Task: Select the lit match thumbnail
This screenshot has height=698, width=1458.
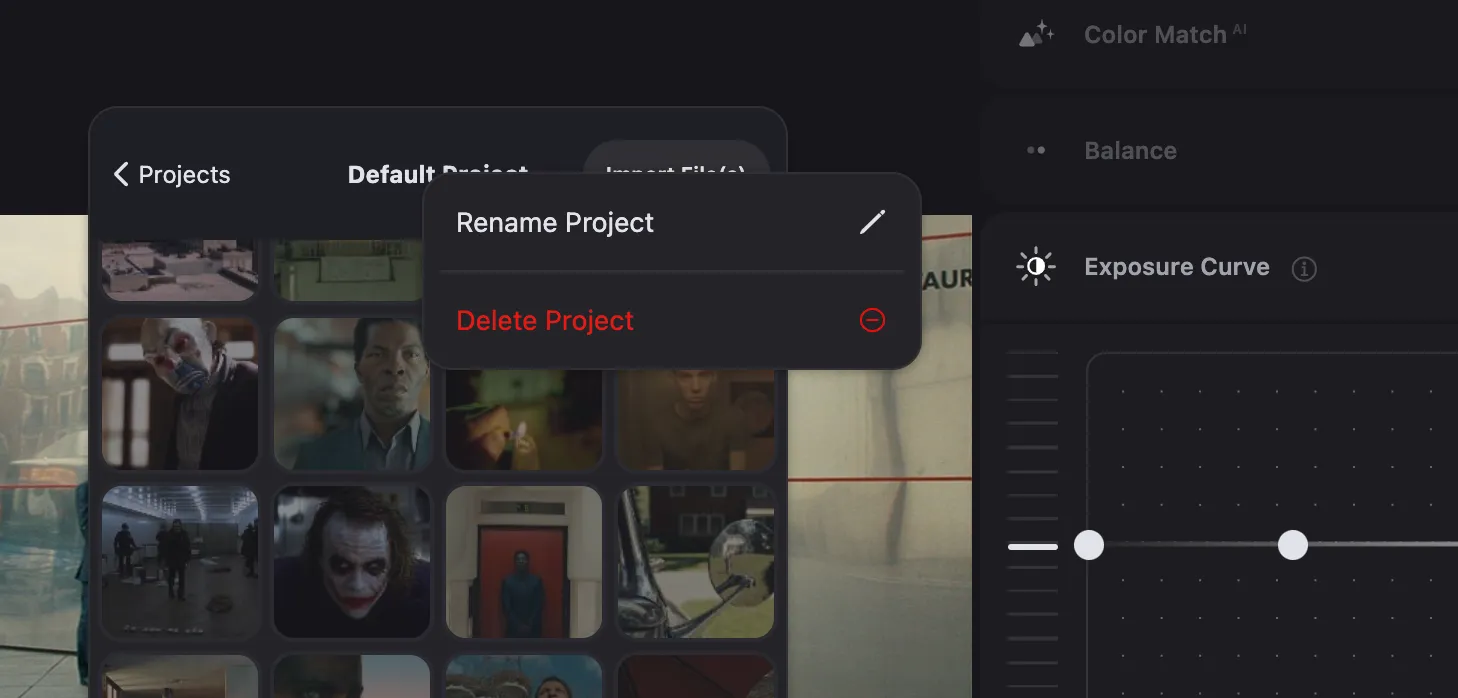Action: pos(524,420)
